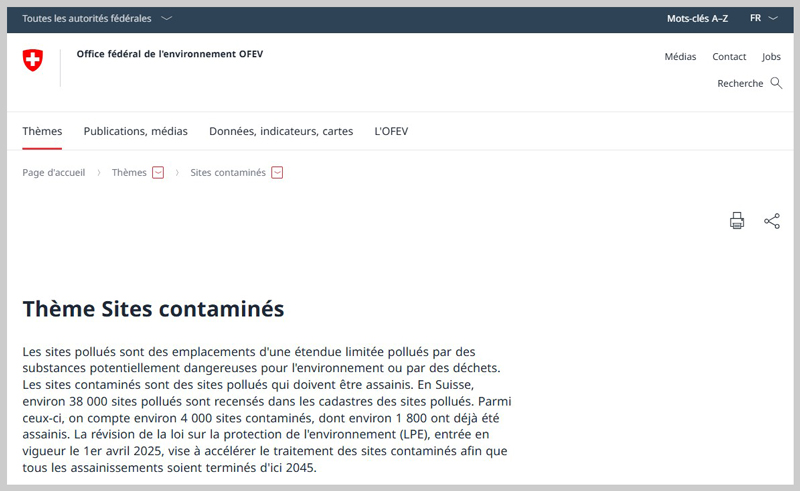Open the FR language selector
This screenshot has width=800, height=491.
[763, 18]
